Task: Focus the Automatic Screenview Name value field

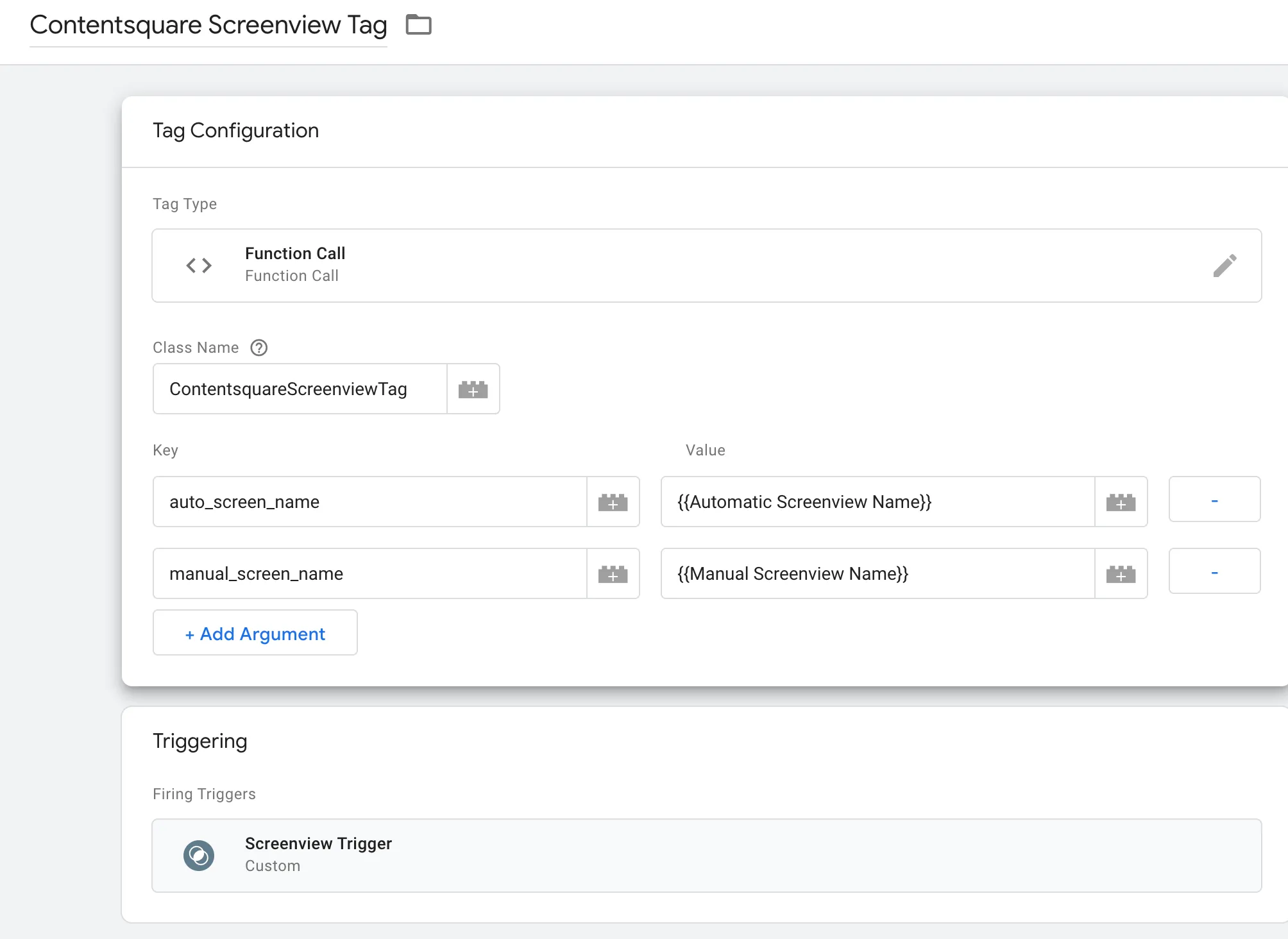Action: point(877,502)
